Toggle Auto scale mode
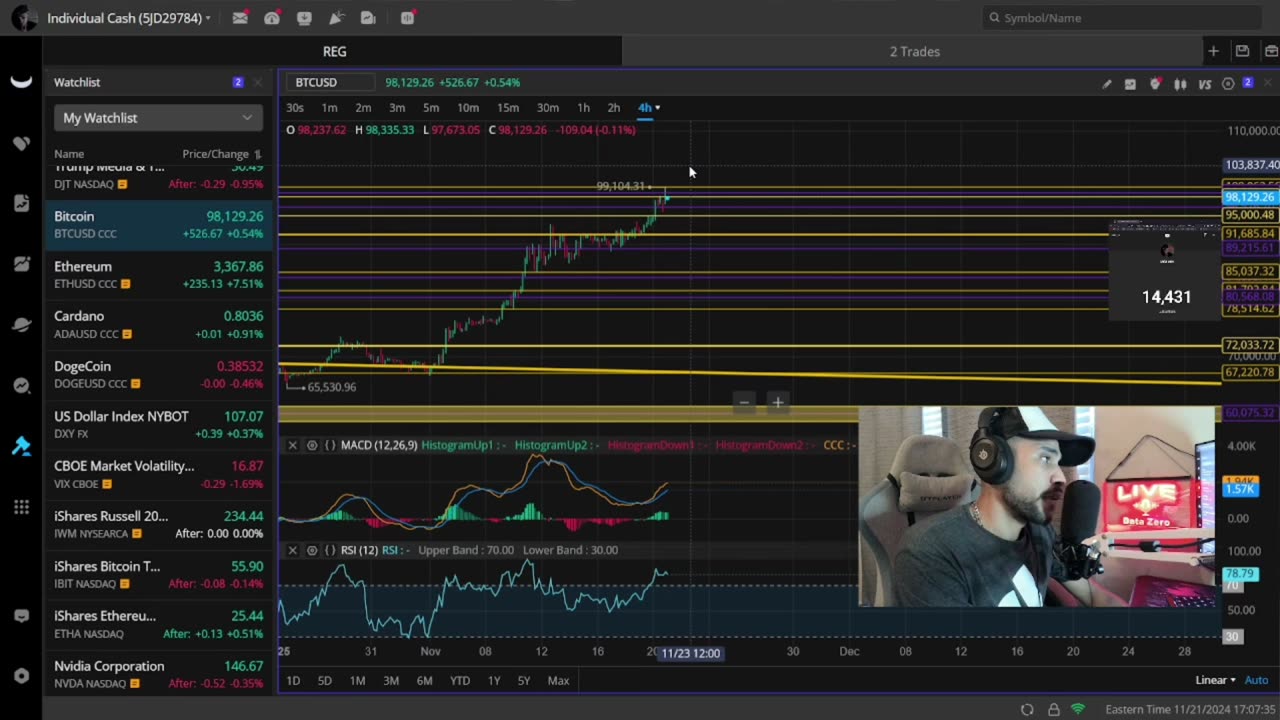 click(x=1255, y=680)
